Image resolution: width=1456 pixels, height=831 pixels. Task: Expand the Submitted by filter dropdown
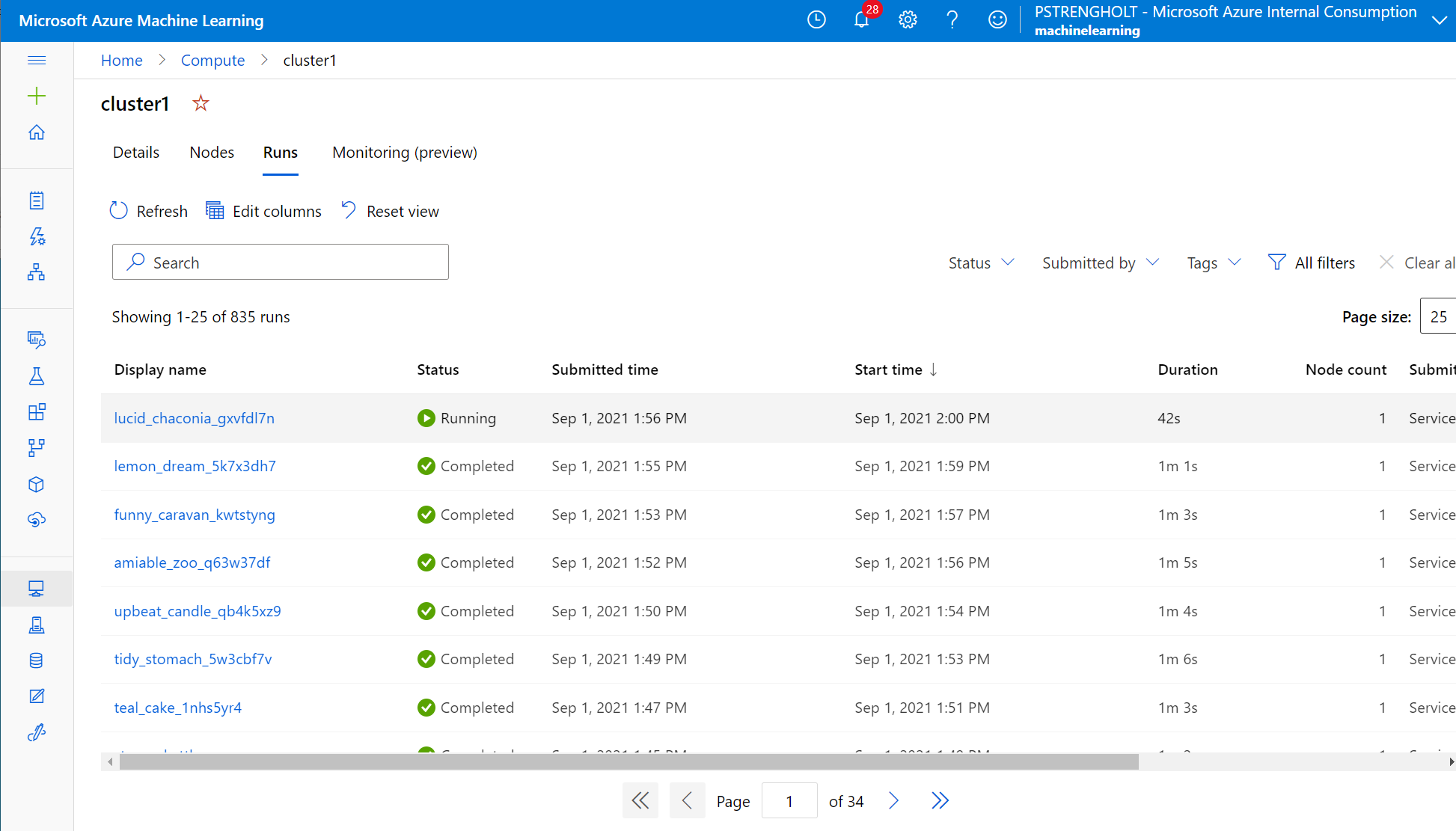pos(1100,263)
